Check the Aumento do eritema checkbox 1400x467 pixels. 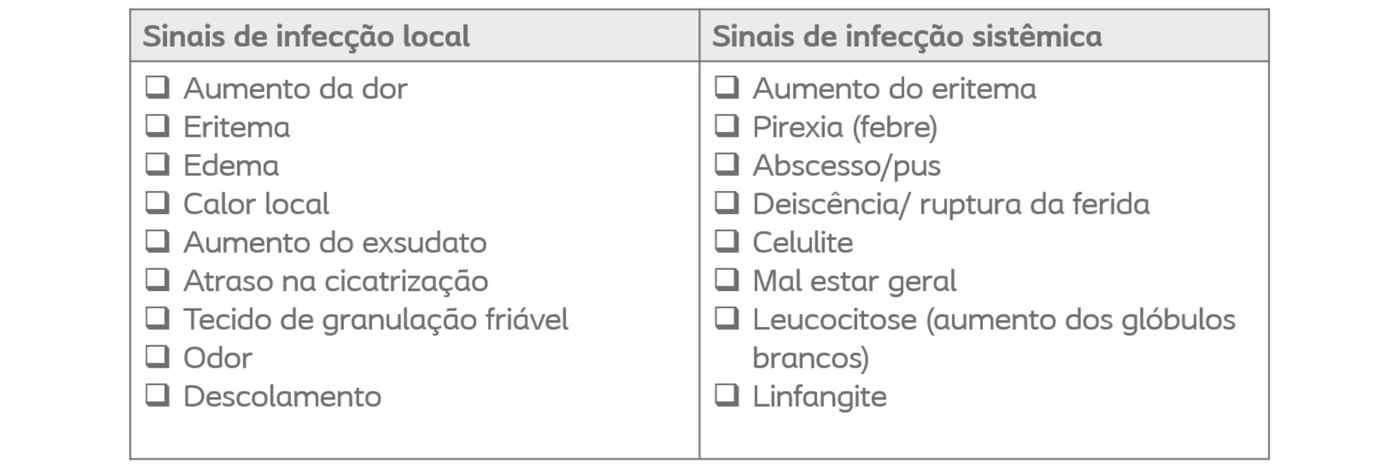click(x=726, y=88)
